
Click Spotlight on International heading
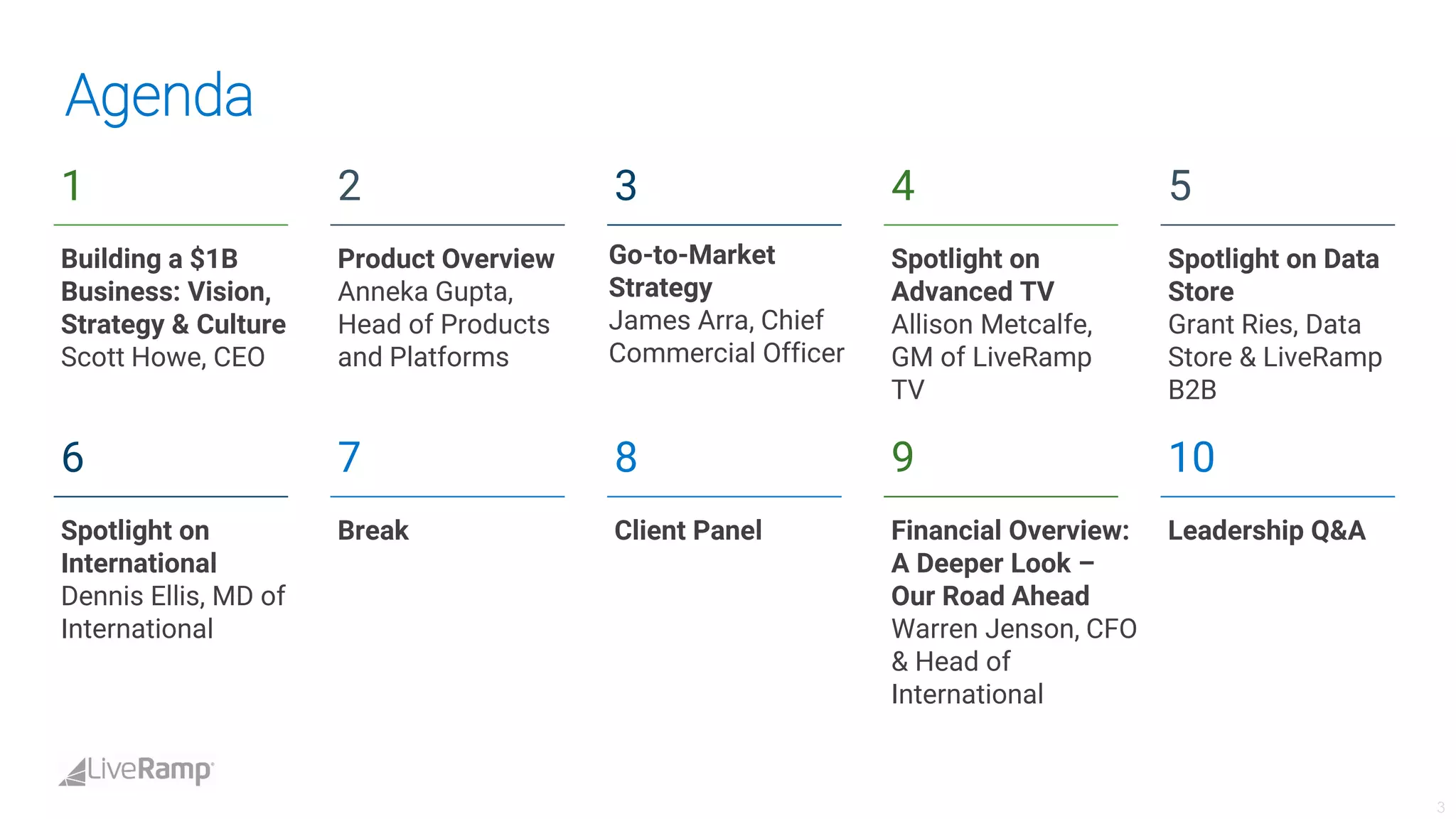139,547
